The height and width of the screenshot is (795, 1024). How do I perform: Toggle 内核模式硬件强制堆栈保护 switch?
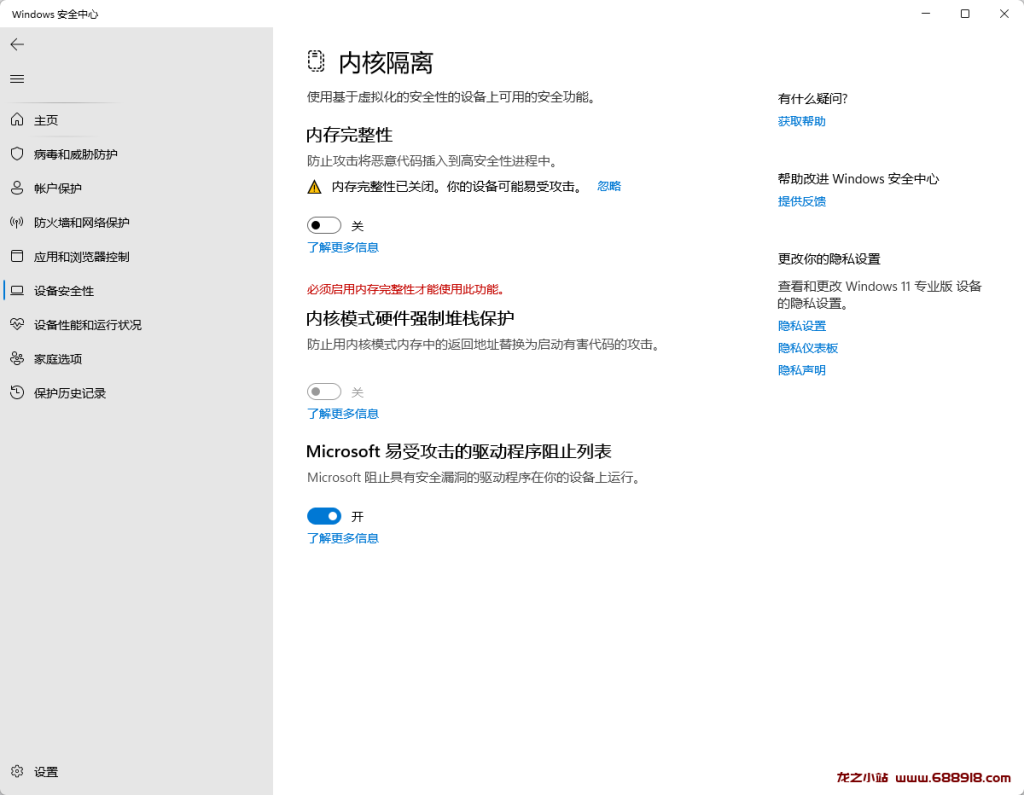pyautogui.click(x=324, y=392)
